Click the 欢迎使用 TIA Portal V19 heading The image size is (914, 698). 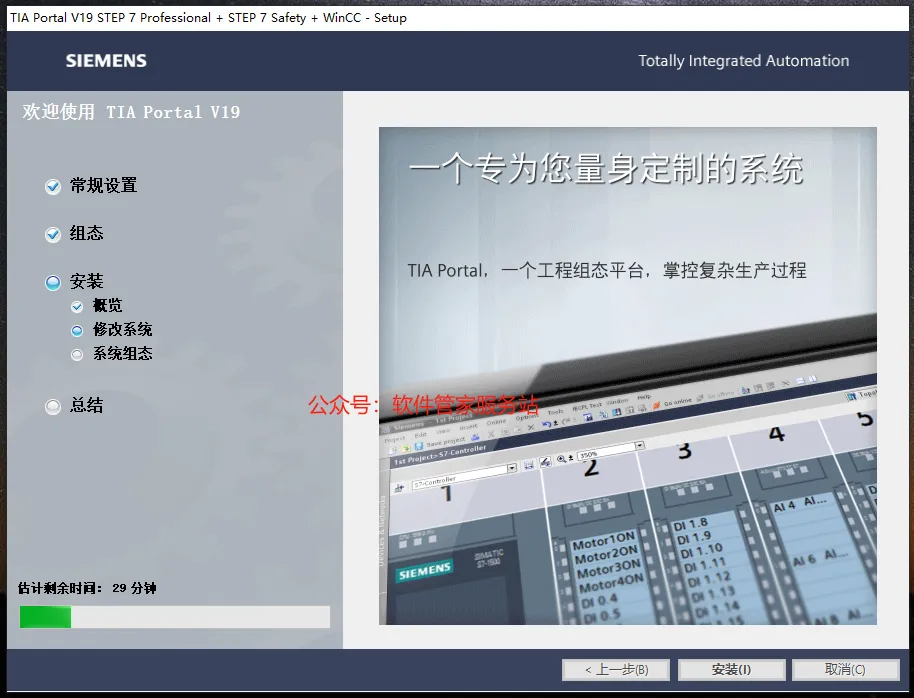pos(131,112)
